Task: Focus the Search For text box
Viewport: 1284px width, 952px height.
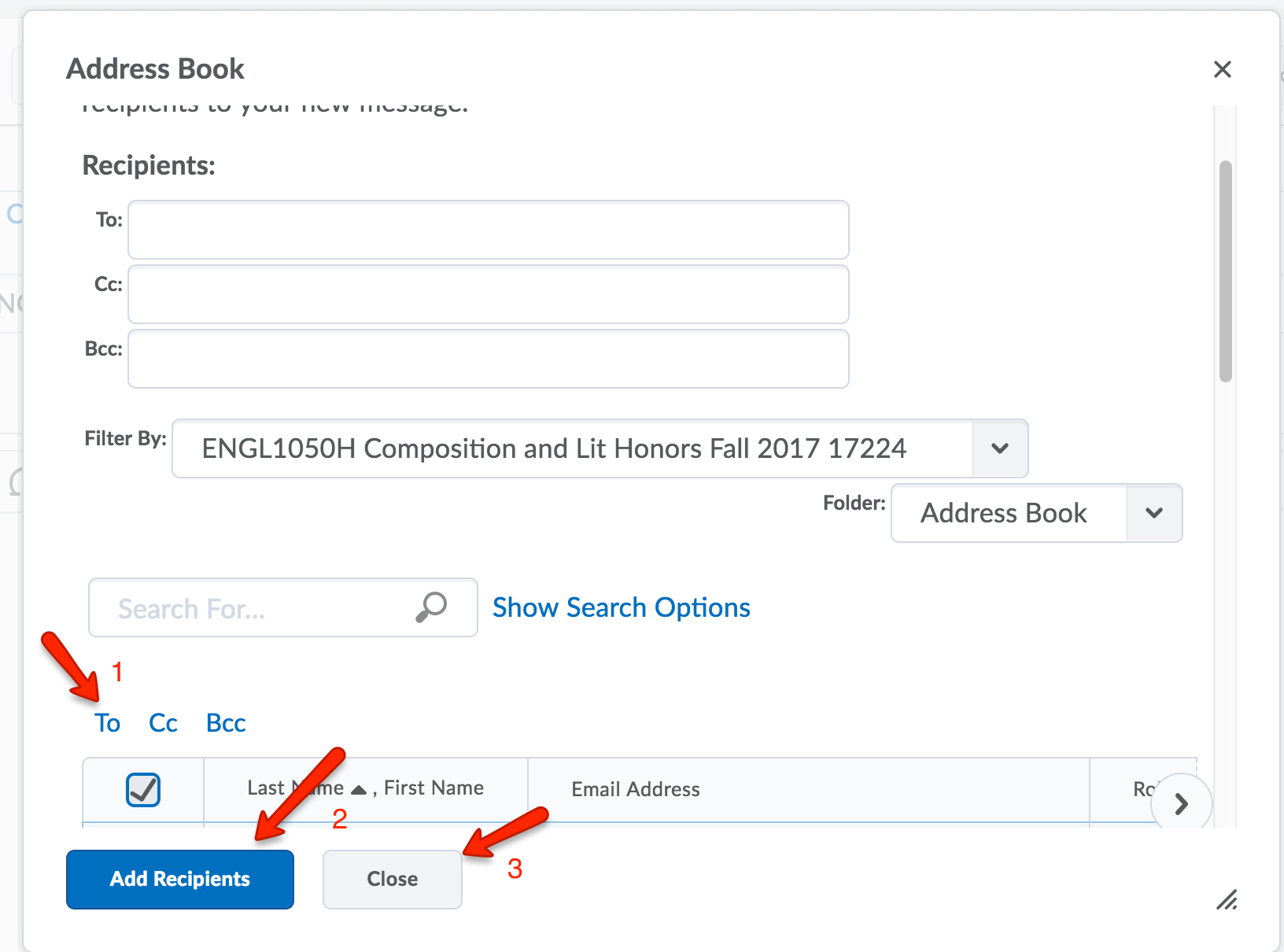Action: (x=260, y=608)
